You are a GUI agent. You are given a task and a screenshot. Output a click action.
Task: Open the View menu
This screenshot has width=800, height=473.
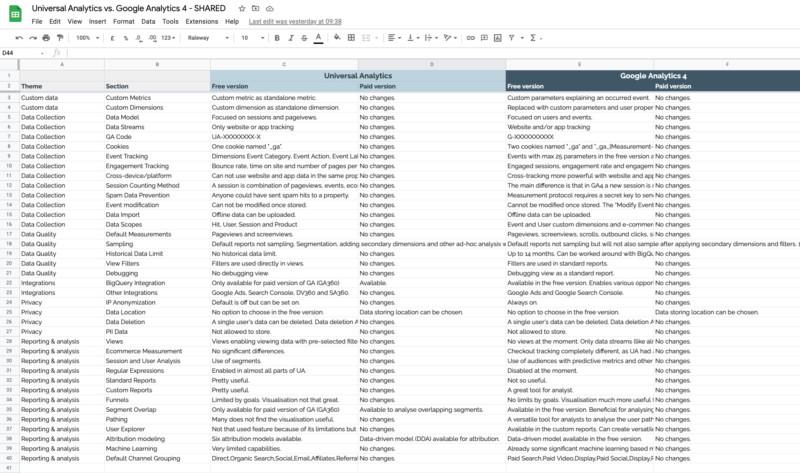click(x=74, y=21)
